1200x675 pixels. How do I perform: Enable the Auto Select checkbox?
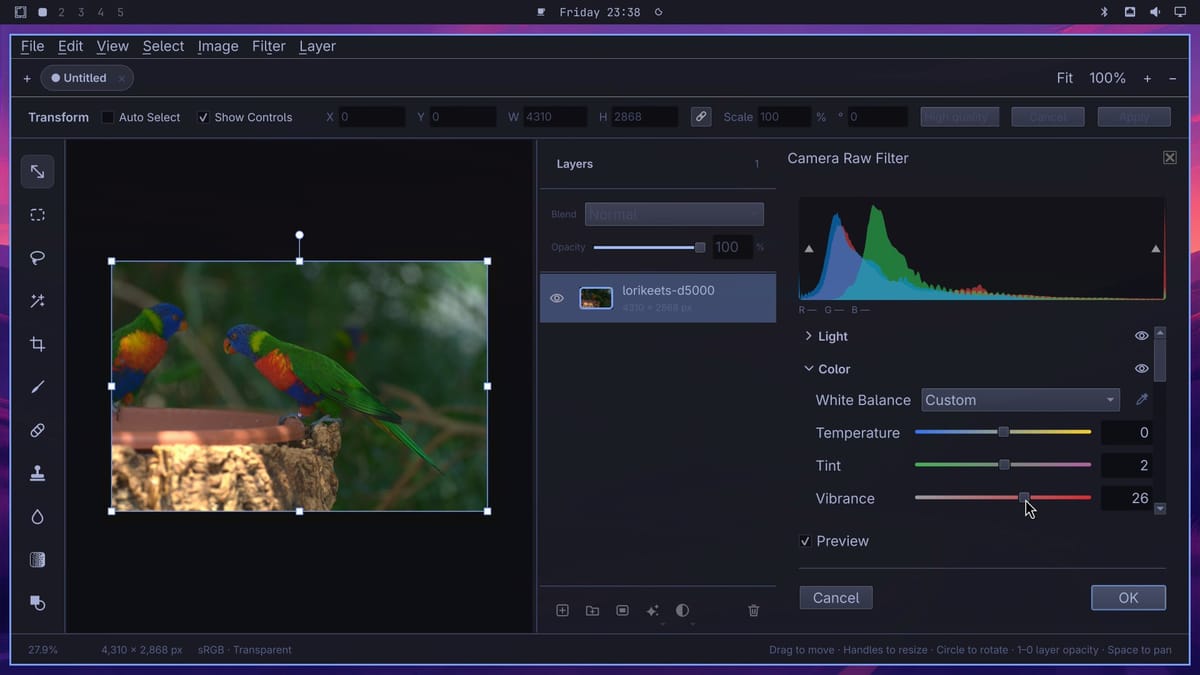coord(108,117)
